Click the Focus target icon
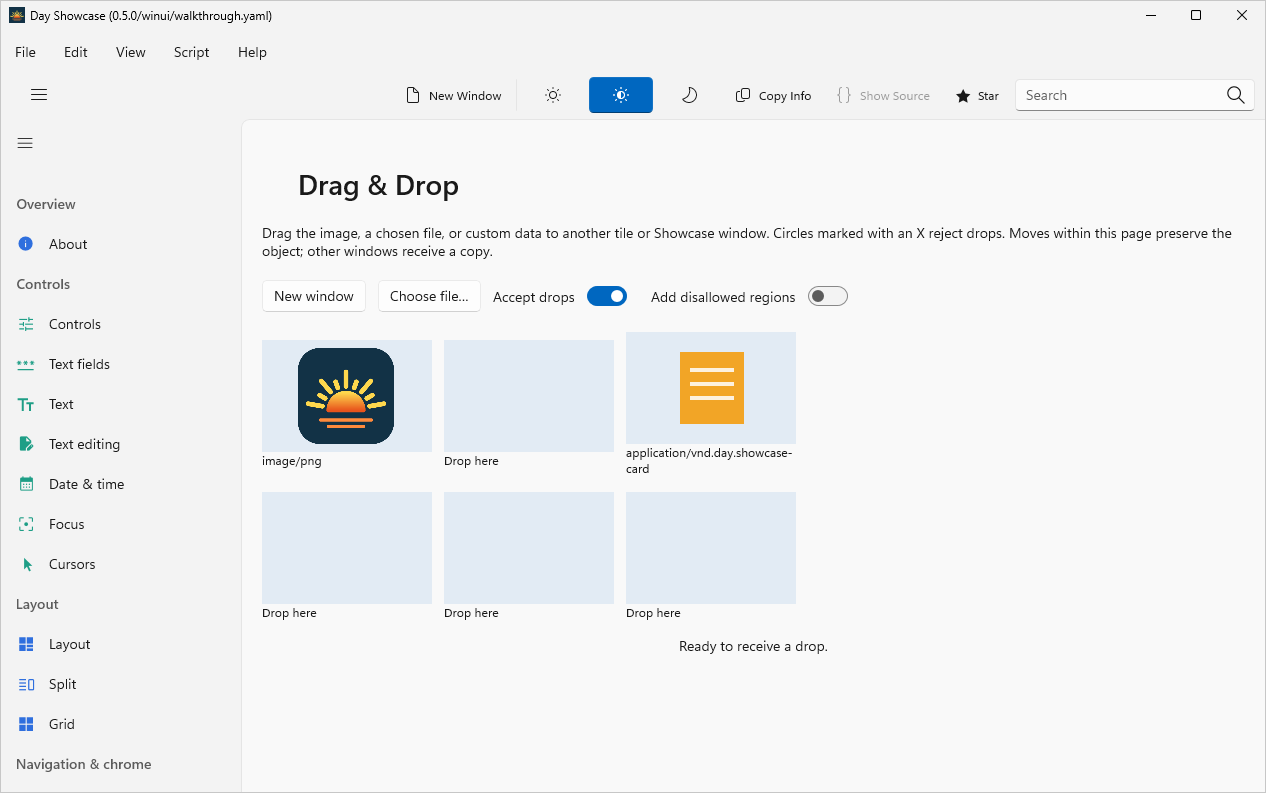 pyautogui.click(x=27, y=524)
